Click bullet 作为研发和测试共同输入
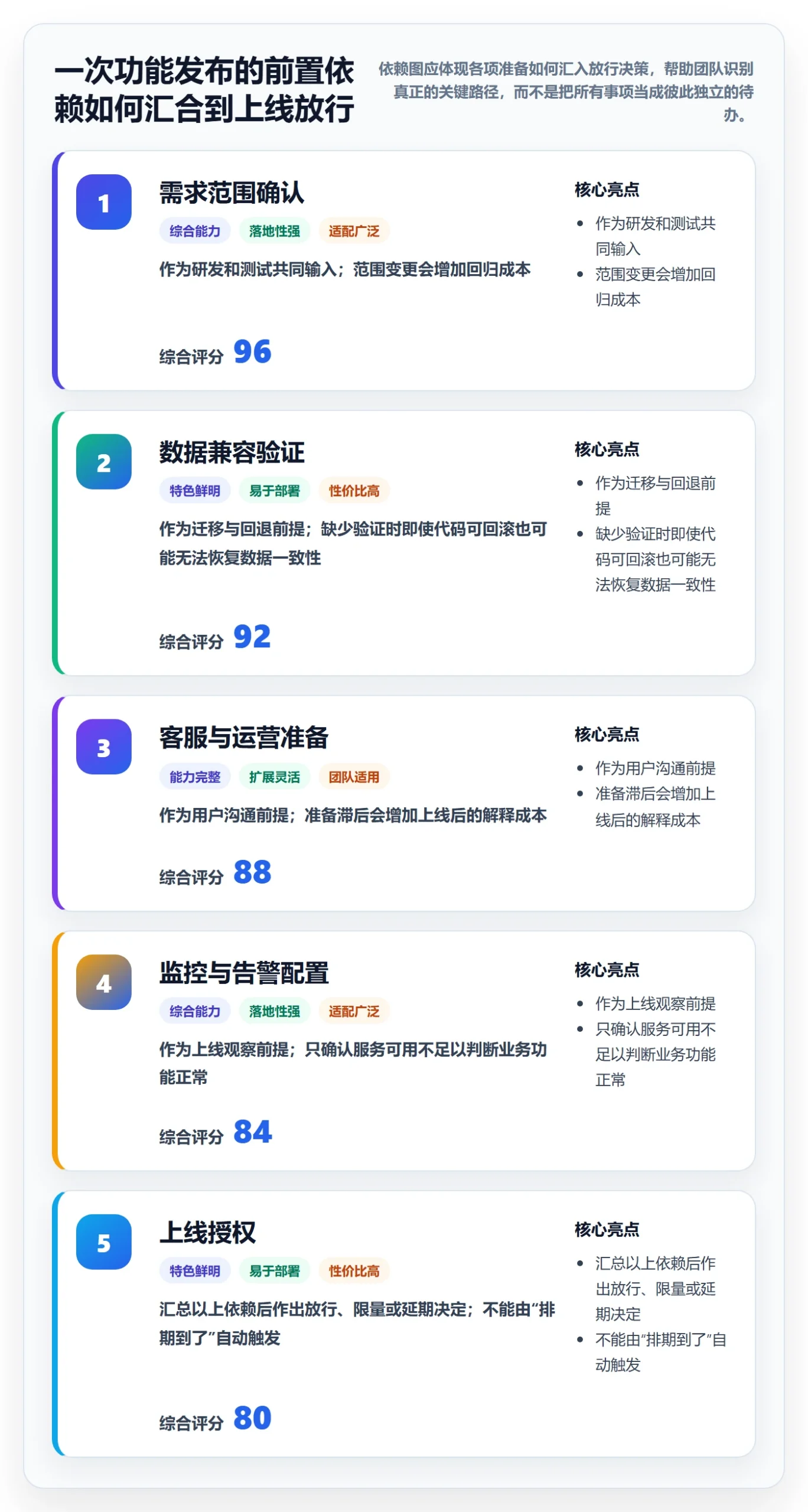808x1512 pixels. coord(655,236)
